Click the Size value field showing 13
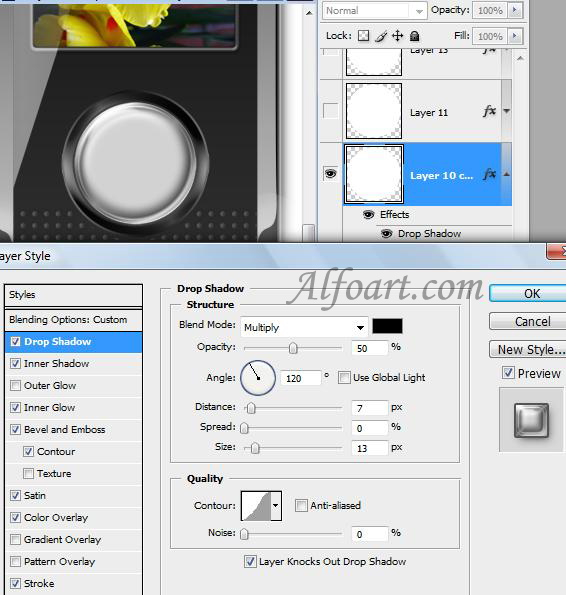566x595 pixels. click(x=370, y=448)
